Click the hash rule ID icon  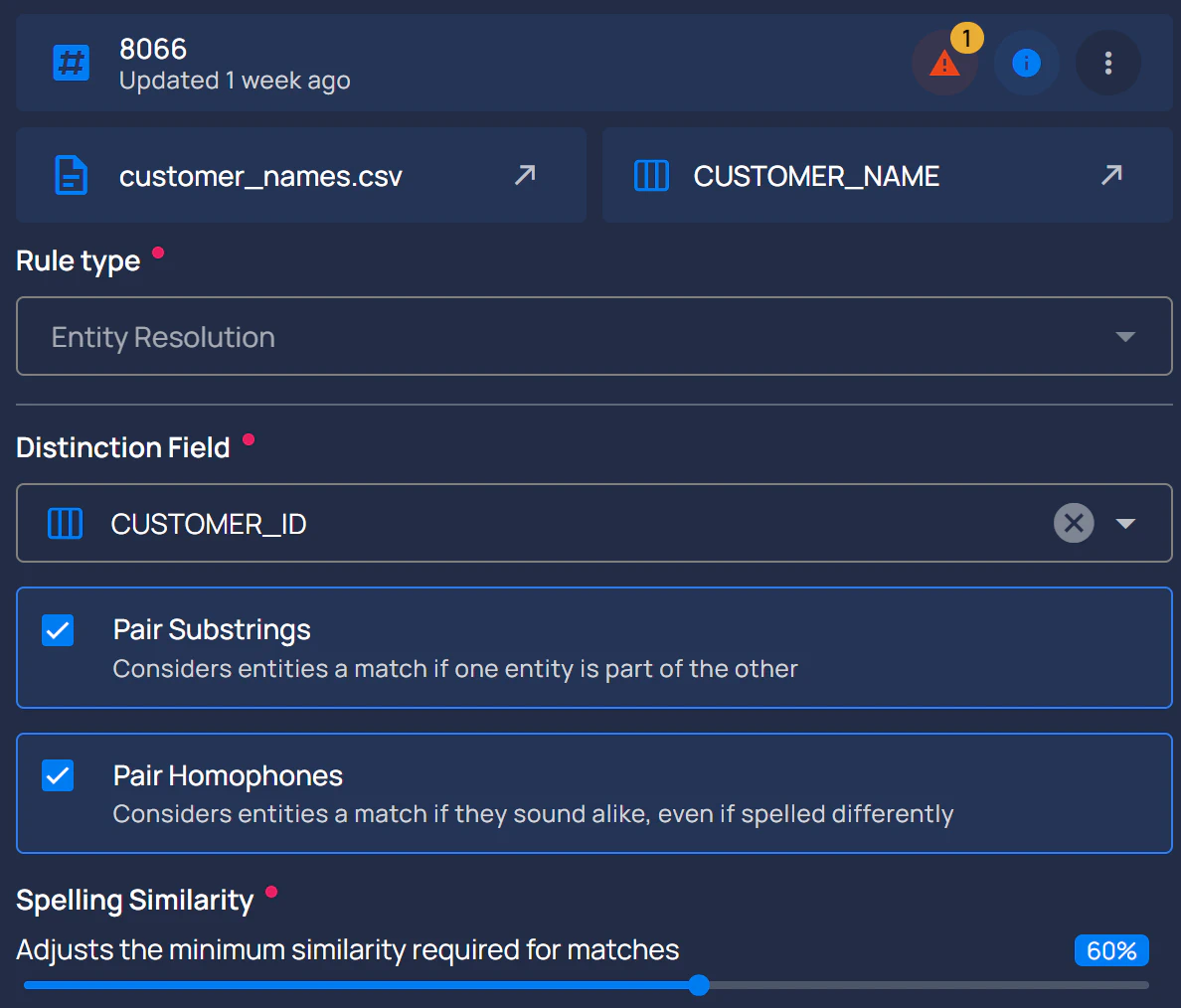[71, 63]
